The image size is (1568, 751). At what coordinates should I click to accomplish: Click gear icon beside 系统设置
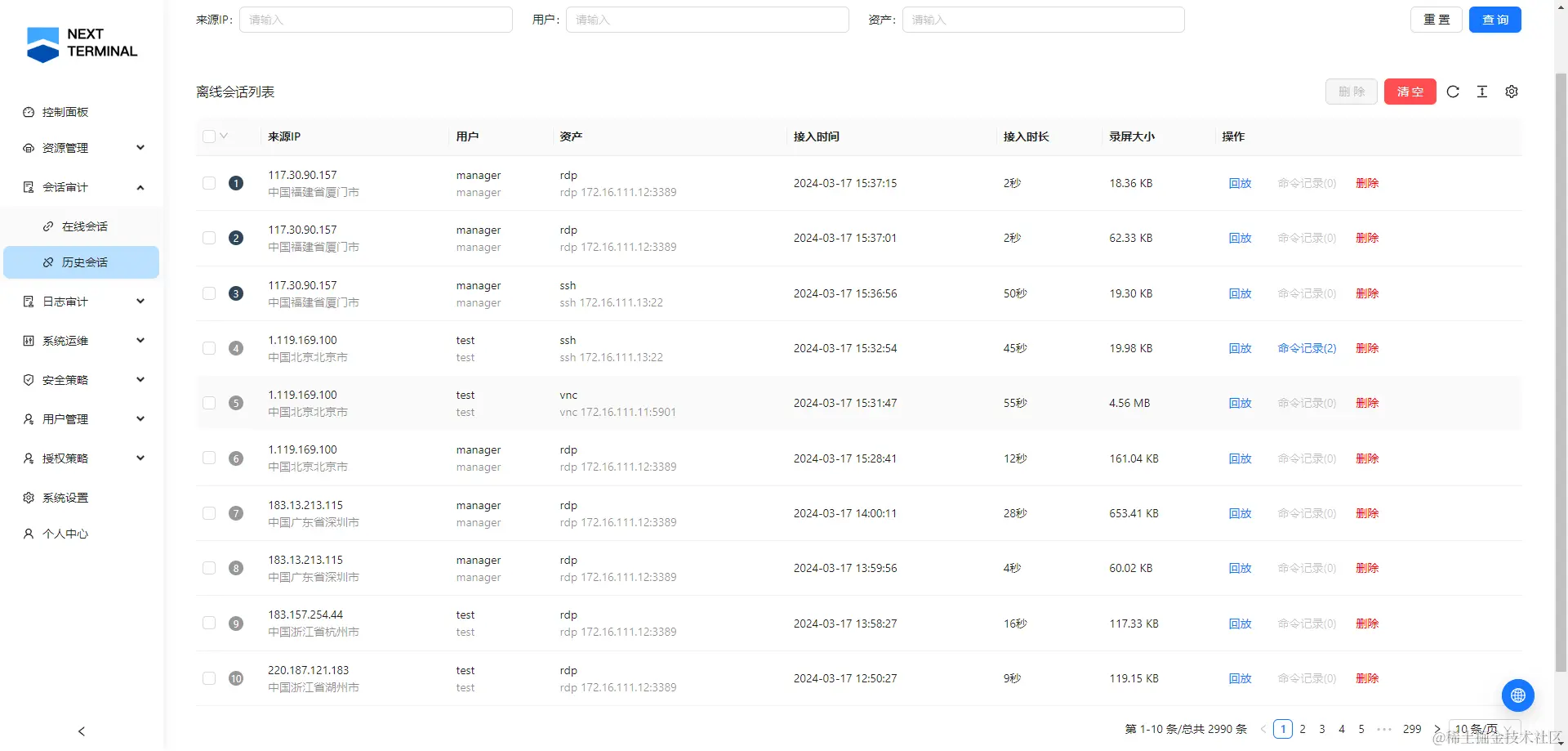(29, 498)
